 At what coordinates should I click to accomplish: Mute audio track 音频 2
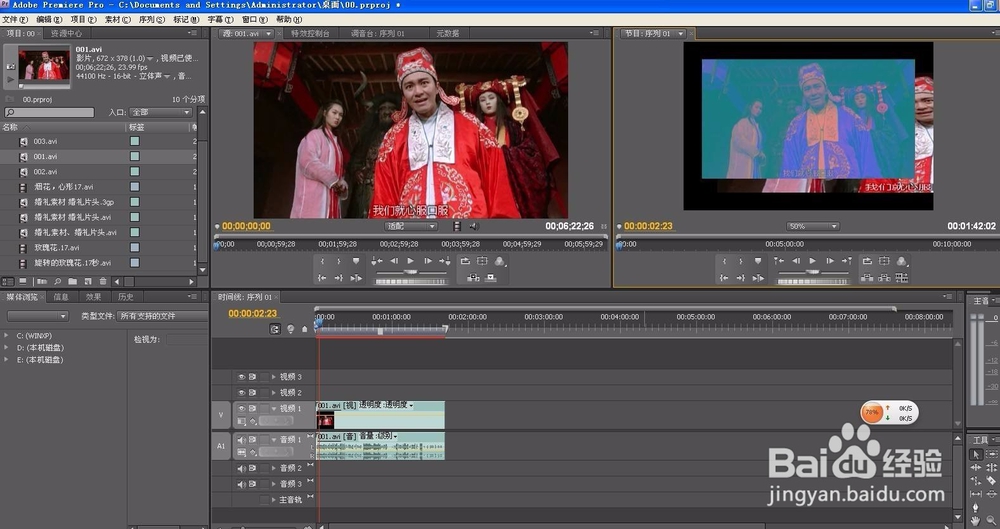coord(242,468)
